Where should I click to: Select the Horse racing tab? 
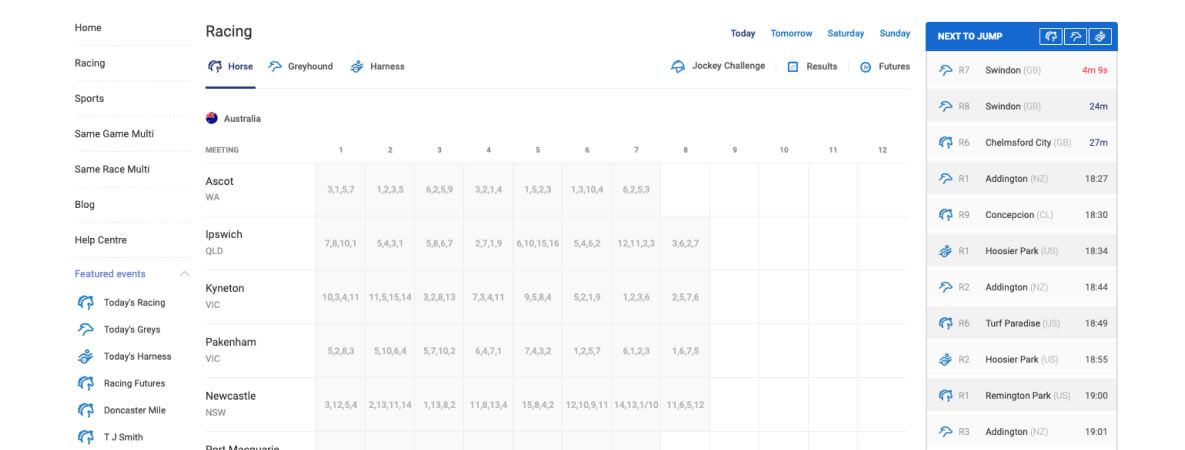(x=231, y=67)
